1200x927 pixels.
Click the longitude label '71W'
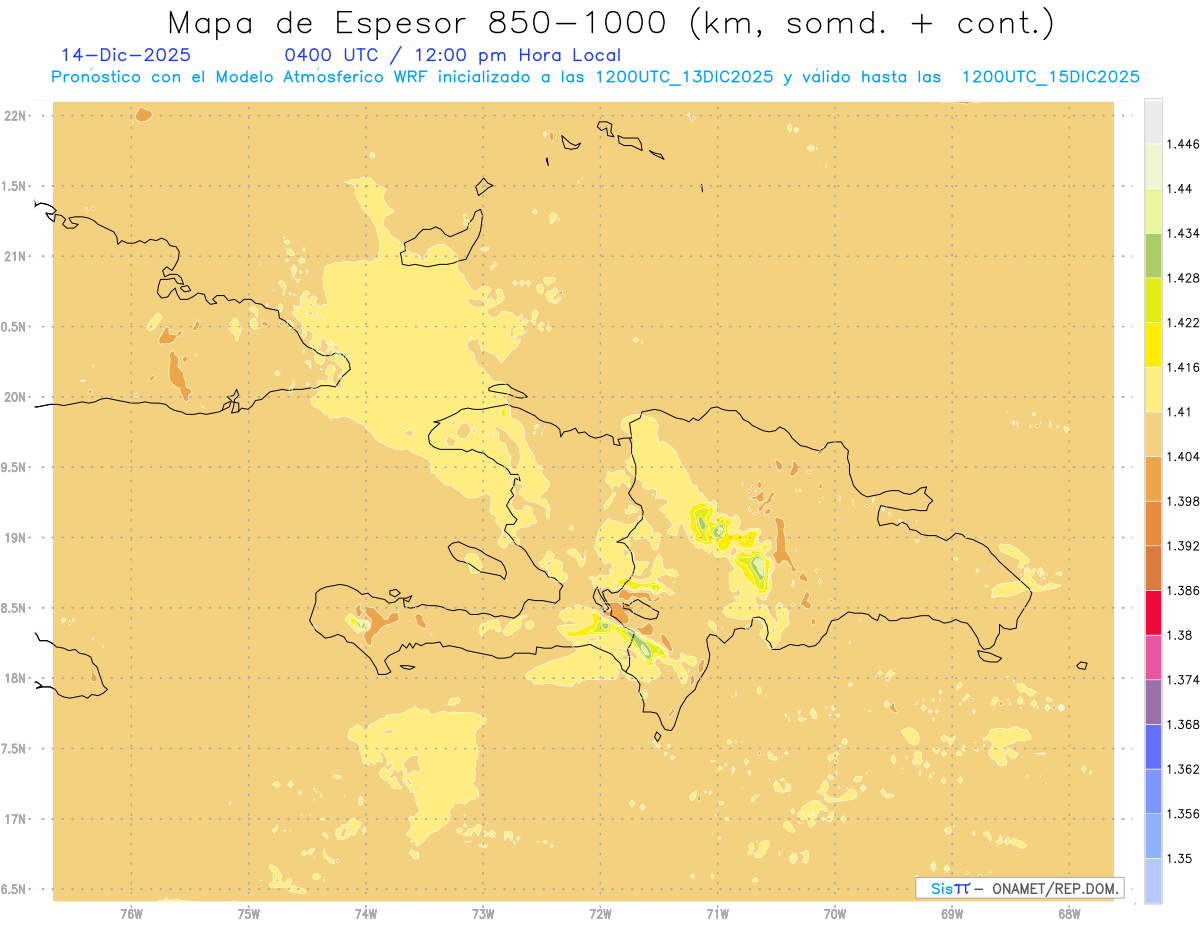point(717,913)
